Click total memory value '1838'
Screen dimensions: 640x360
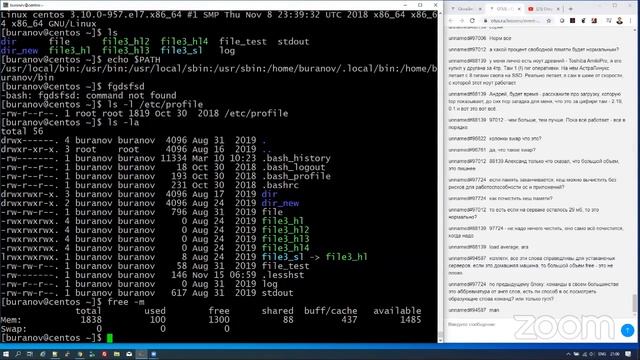(x=91, y=320)
